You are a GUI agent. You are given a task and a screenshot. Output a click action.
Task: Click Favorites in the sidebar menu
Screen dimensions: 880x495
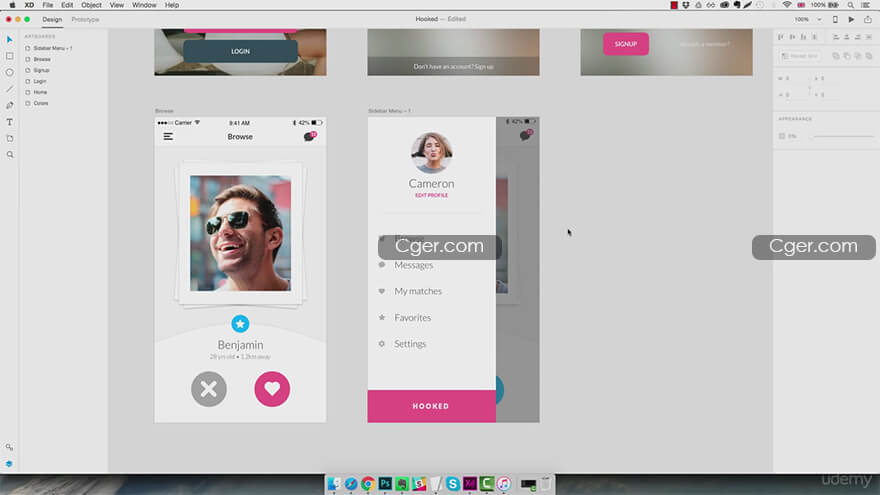coord(412,318)
